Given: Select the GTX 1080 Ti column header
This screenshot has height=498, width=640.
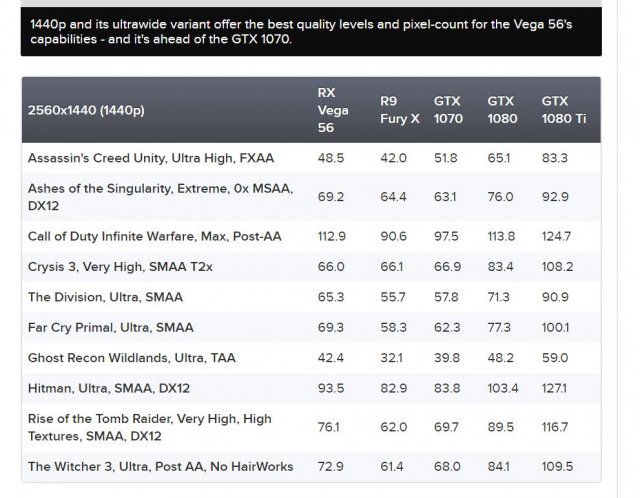Looking at the screenshot, I should 557,110.
